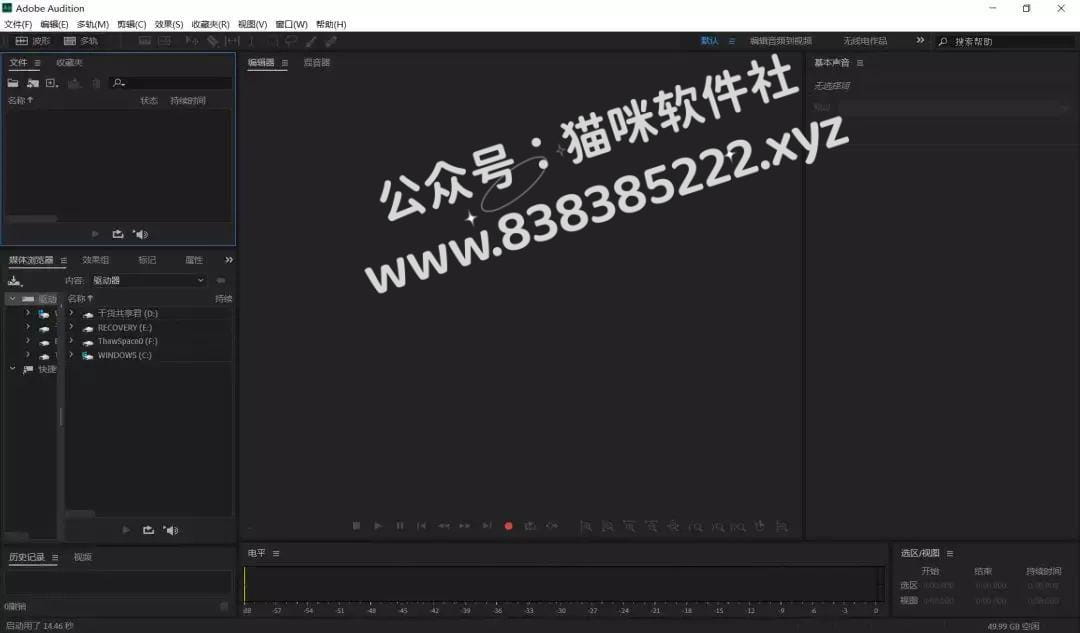1080x633 pixels.
Task: Click the Files panel horizontal scrollbar
Action: (x=32, y=219)
